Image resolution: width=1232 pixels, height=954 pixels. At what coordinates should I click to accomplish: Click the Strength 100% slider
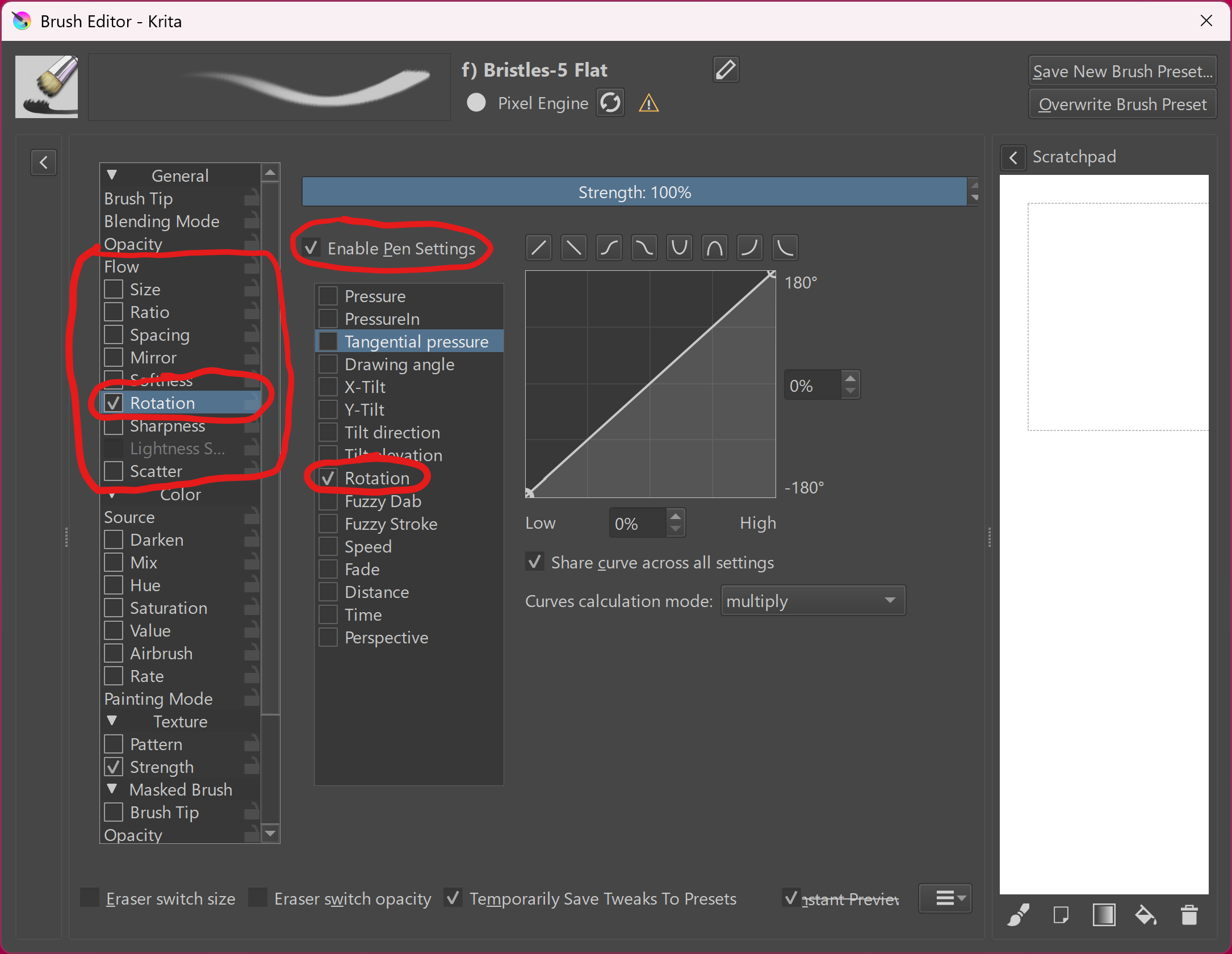tap(634, 192)
